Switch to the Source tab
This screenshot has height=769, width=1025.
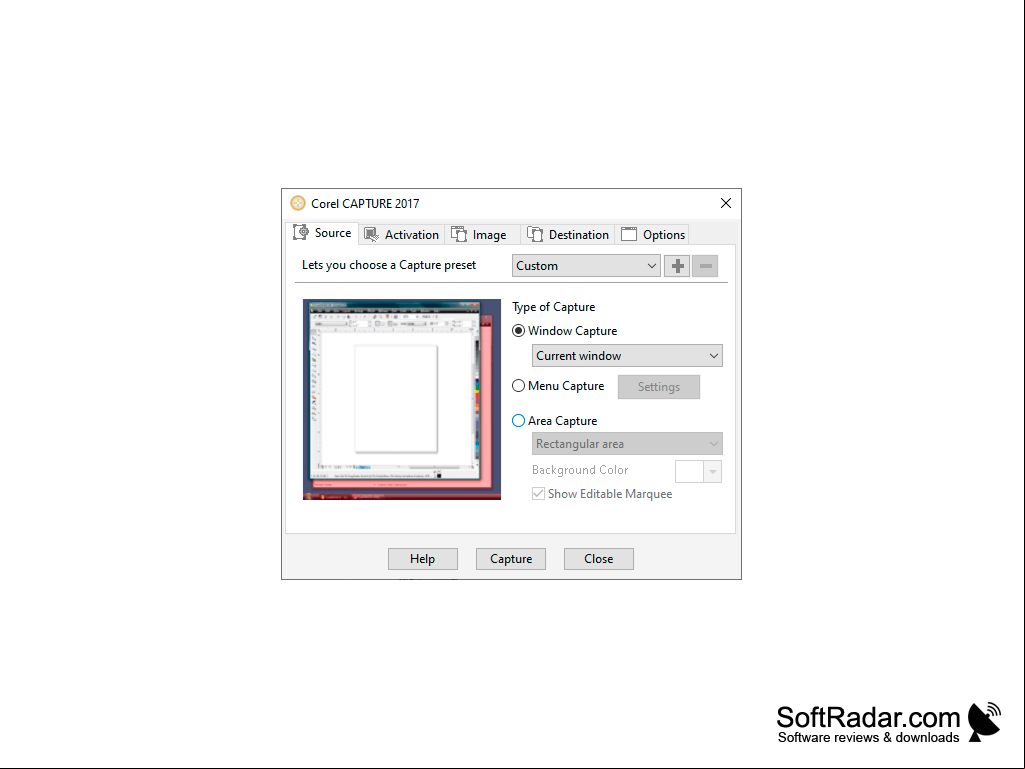pos(322,233)
